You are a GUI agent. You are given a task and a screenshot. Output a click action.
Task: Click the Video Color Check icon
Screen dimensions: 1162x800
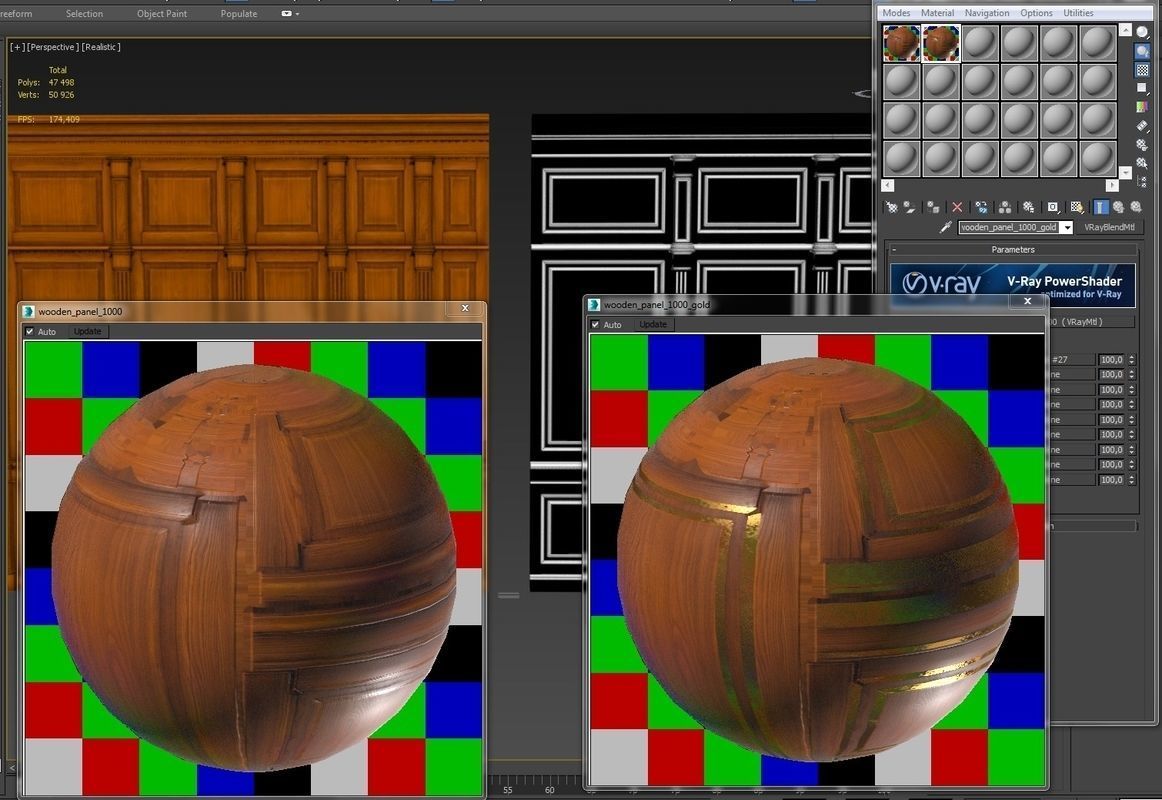pyautogui.click(x=1142, y=107)
